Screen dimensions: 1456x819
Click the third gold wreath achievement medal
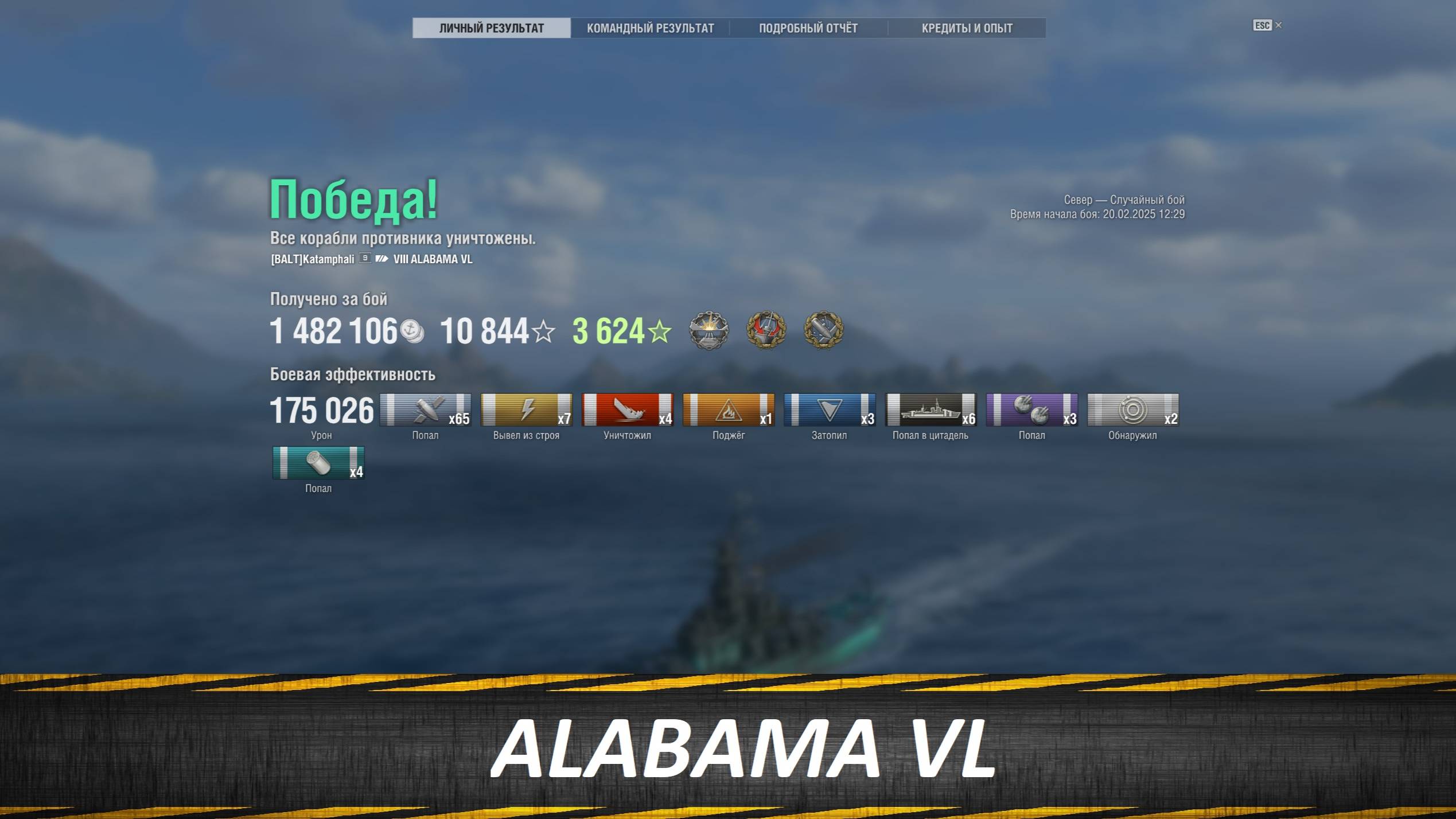point(823,330)
